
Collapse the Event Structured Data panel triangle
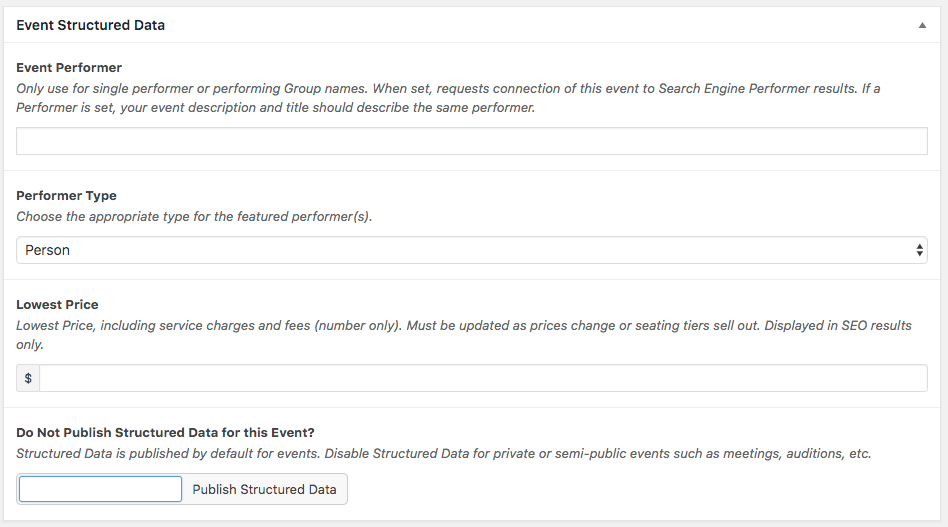tap(922, 26)
